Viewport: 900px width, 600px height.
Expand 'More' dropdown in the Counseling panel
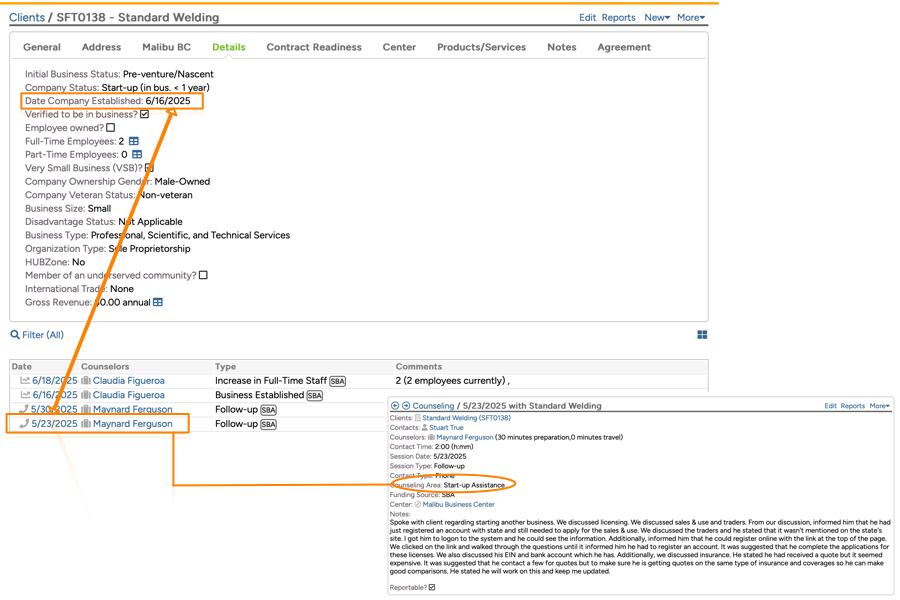[879, 406]
